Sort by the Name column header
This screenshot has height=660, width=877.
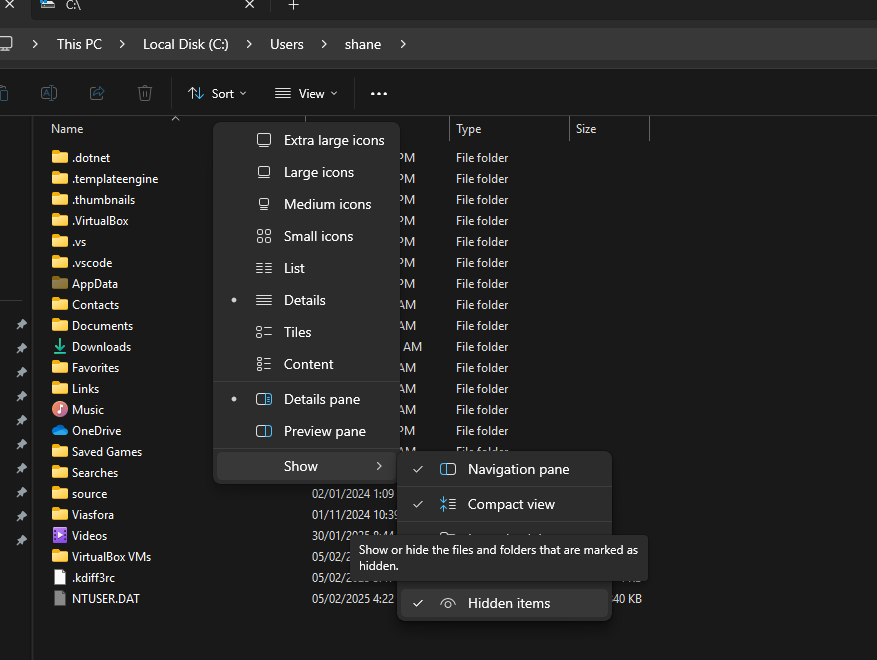point(67,129)
